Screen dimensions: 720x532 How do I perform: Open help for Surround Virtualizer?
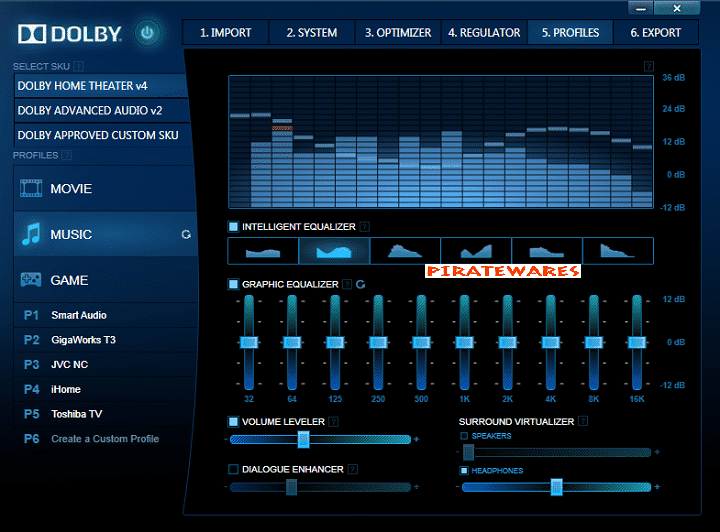pos(583,421)
